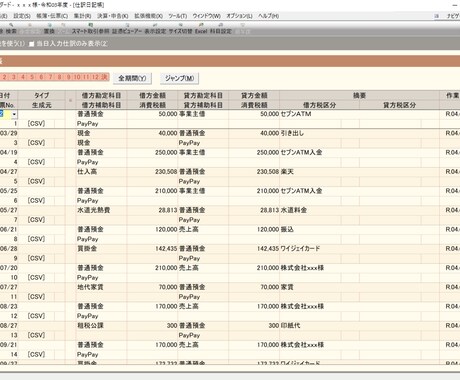Open the オプション(L) menu

(239, 16)
